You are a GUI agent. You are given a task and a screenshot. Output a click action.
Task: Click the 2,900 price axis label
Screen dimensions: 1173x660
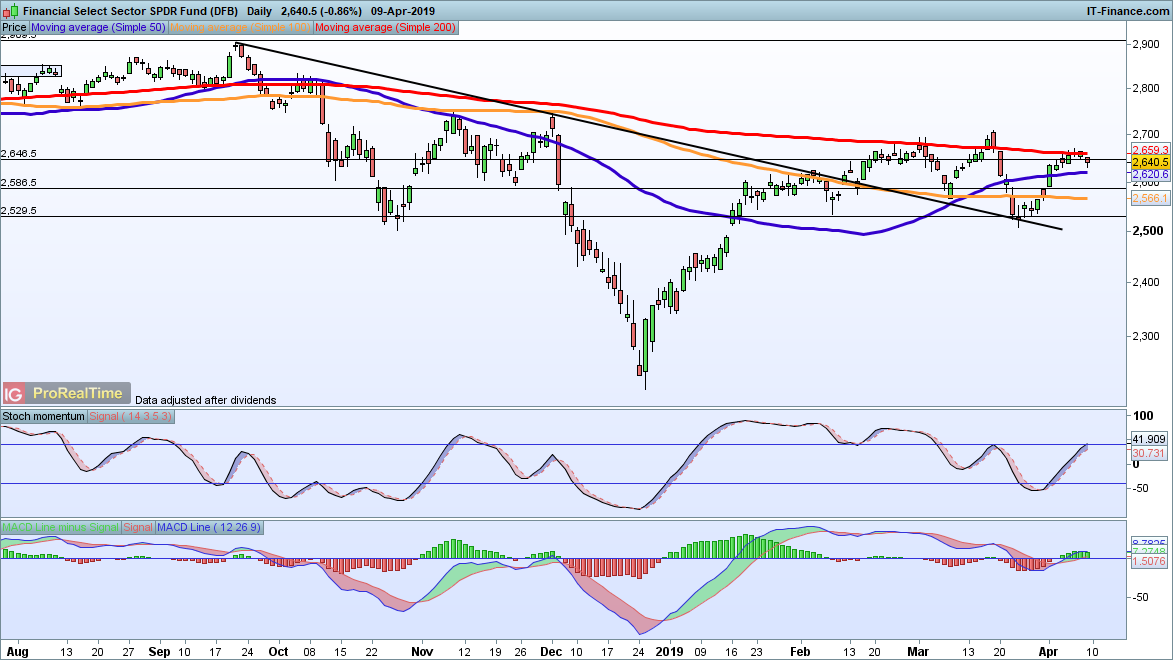pyautogui.click(x=1146, y=45)
